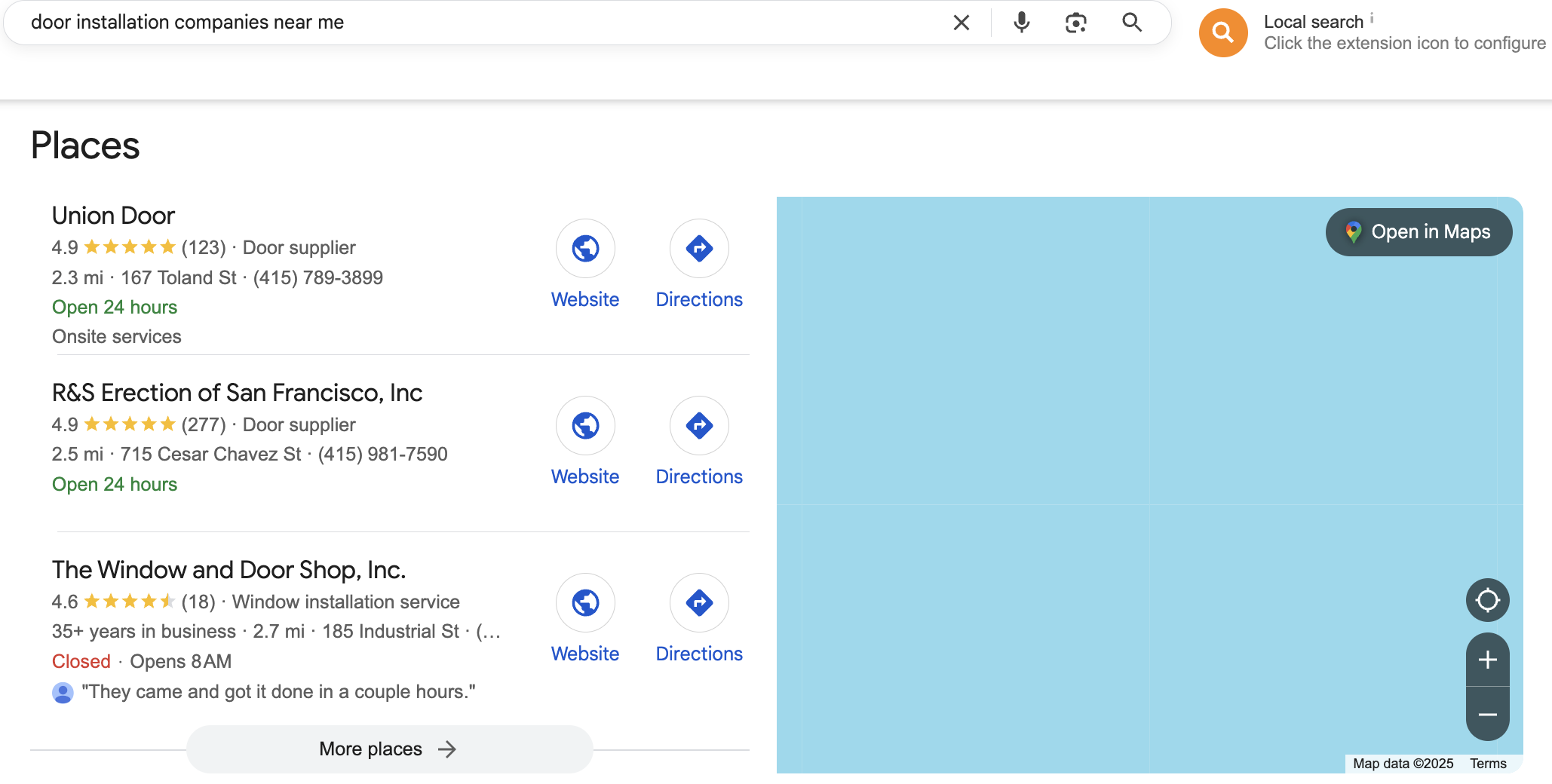This screenshot has height=784, width=1552.
Task: Get directions to Union Door
Action: pos(699,248)
